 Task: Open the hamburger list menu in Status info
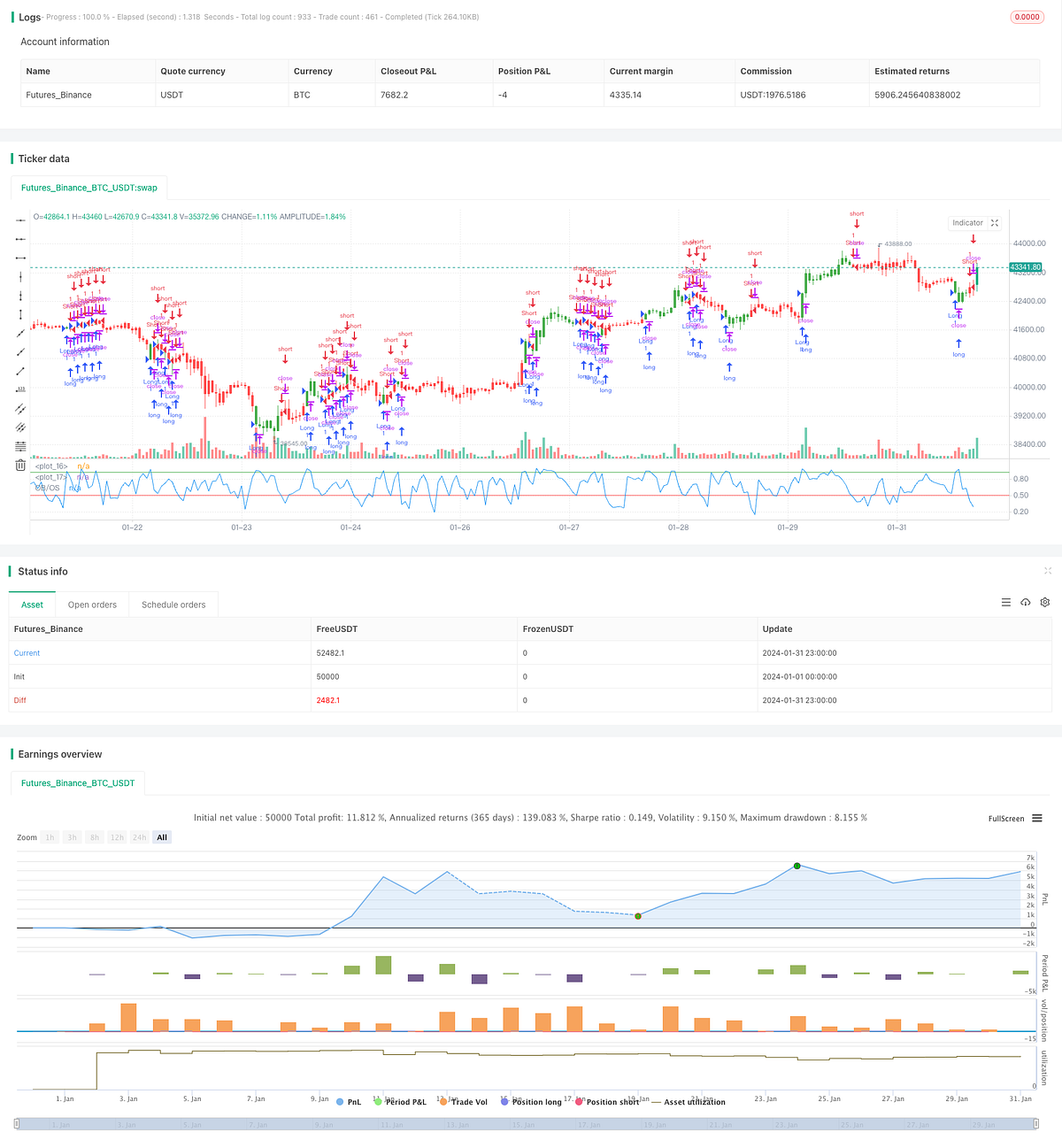coord(1006,602)
